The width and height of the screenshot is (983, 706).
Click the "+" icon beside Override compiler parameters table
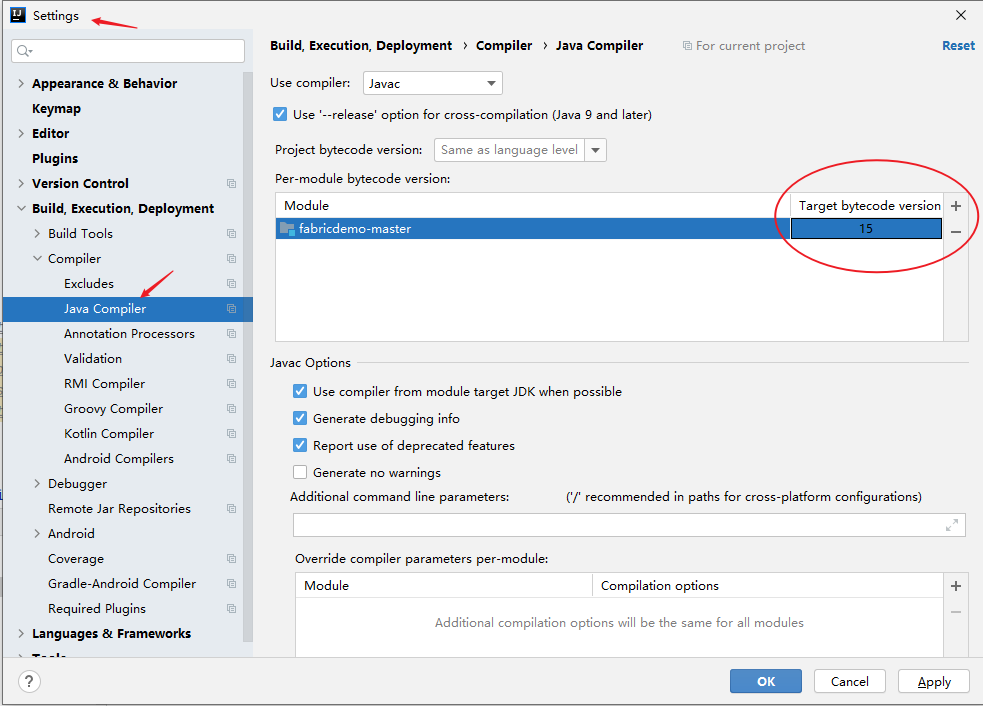click(x=955, y=585)
